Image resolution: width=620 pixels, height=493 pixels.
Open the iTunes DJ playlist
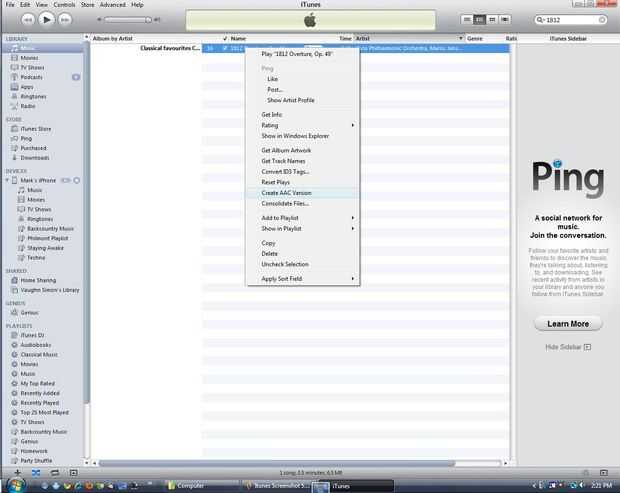point(32,335)
